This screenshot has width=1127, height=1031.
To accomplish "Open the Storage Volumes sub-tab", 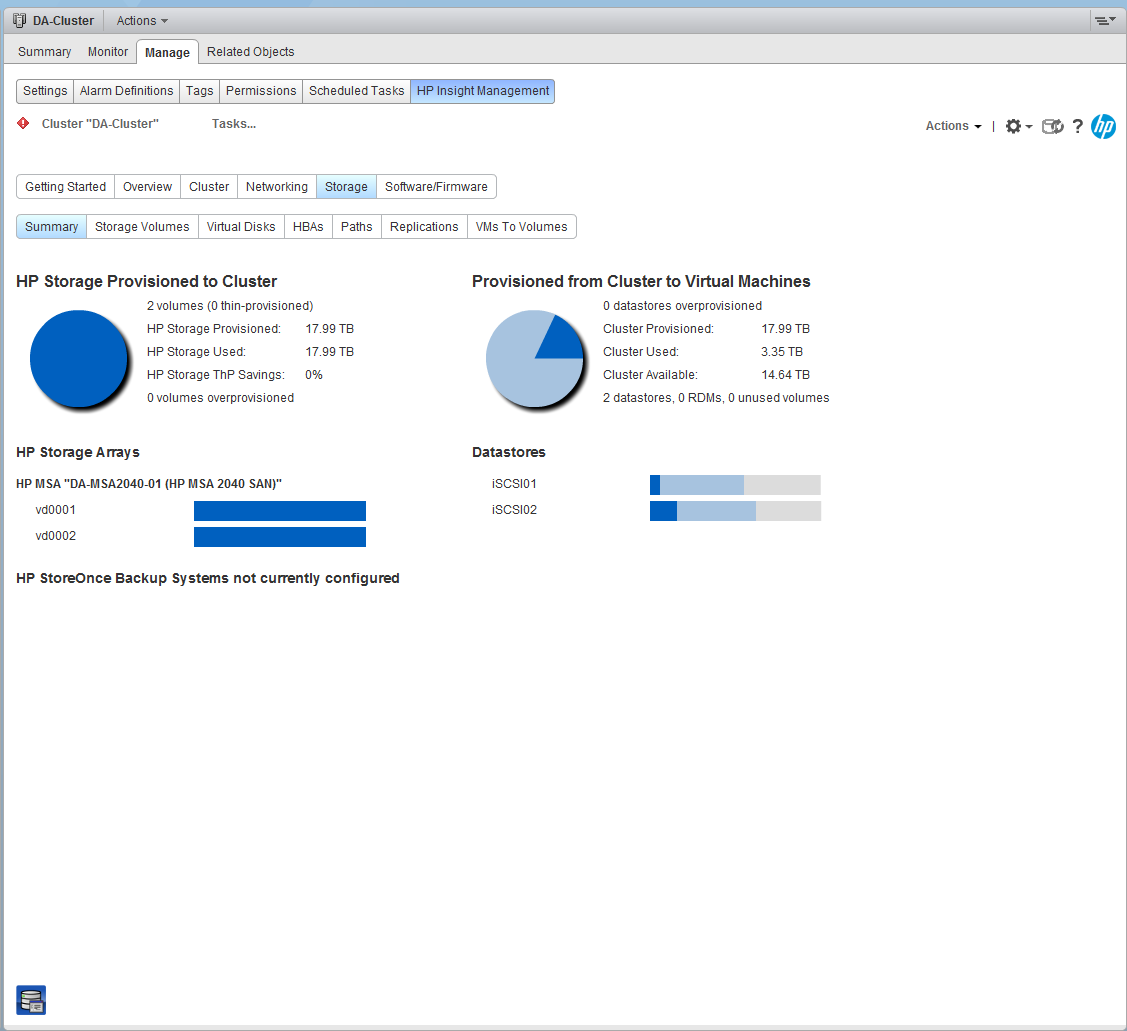I will pos(142,226).
